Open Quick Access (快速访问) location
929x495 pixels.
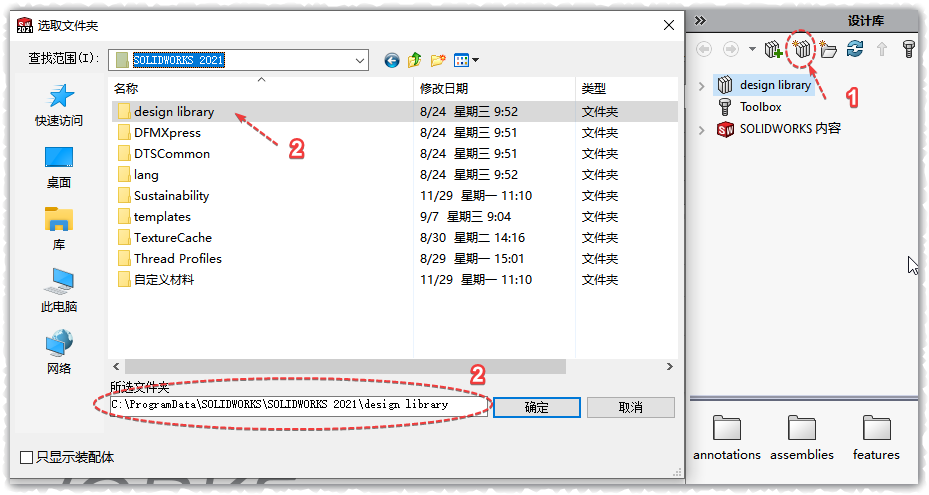coord(59,106)
